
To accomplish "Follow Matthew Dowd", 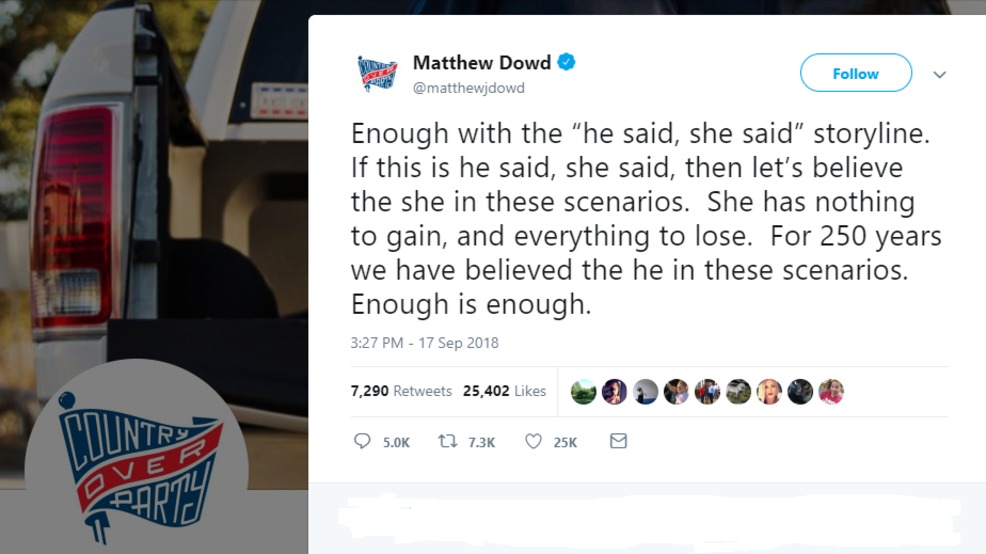I will coord(856,73).
